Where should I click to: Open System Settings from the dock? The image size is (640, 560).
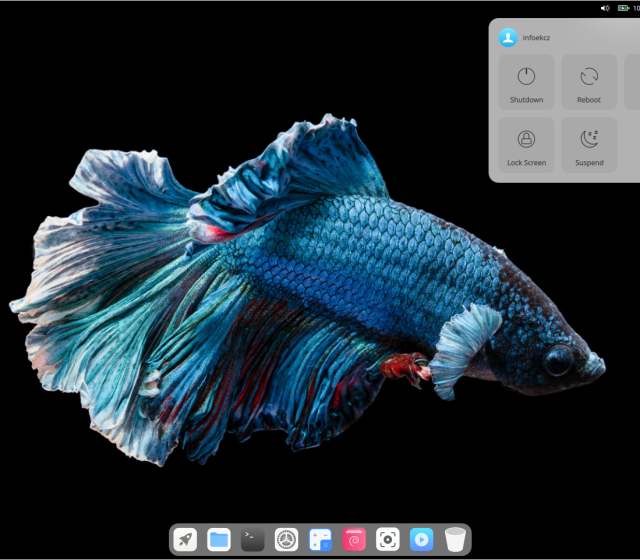click(287, 540)
